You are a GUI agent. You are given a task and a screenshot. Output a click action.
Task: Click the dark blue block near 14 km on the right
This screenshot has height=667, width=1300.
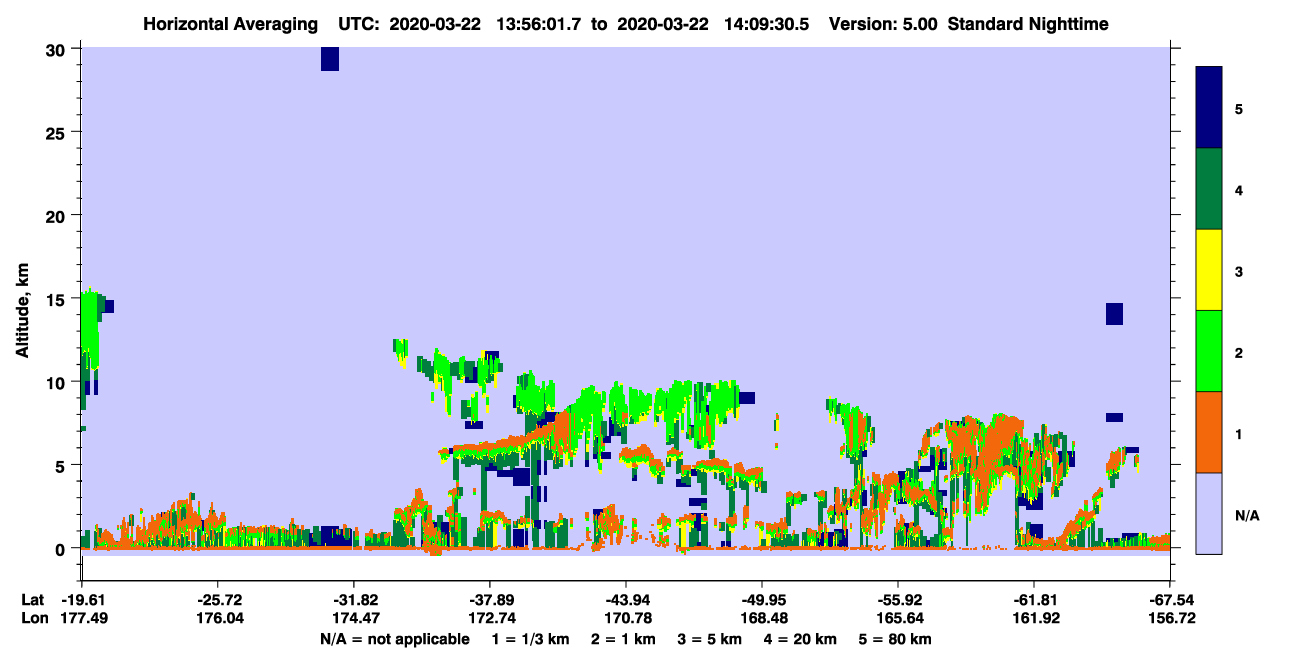pos(1114,314)
